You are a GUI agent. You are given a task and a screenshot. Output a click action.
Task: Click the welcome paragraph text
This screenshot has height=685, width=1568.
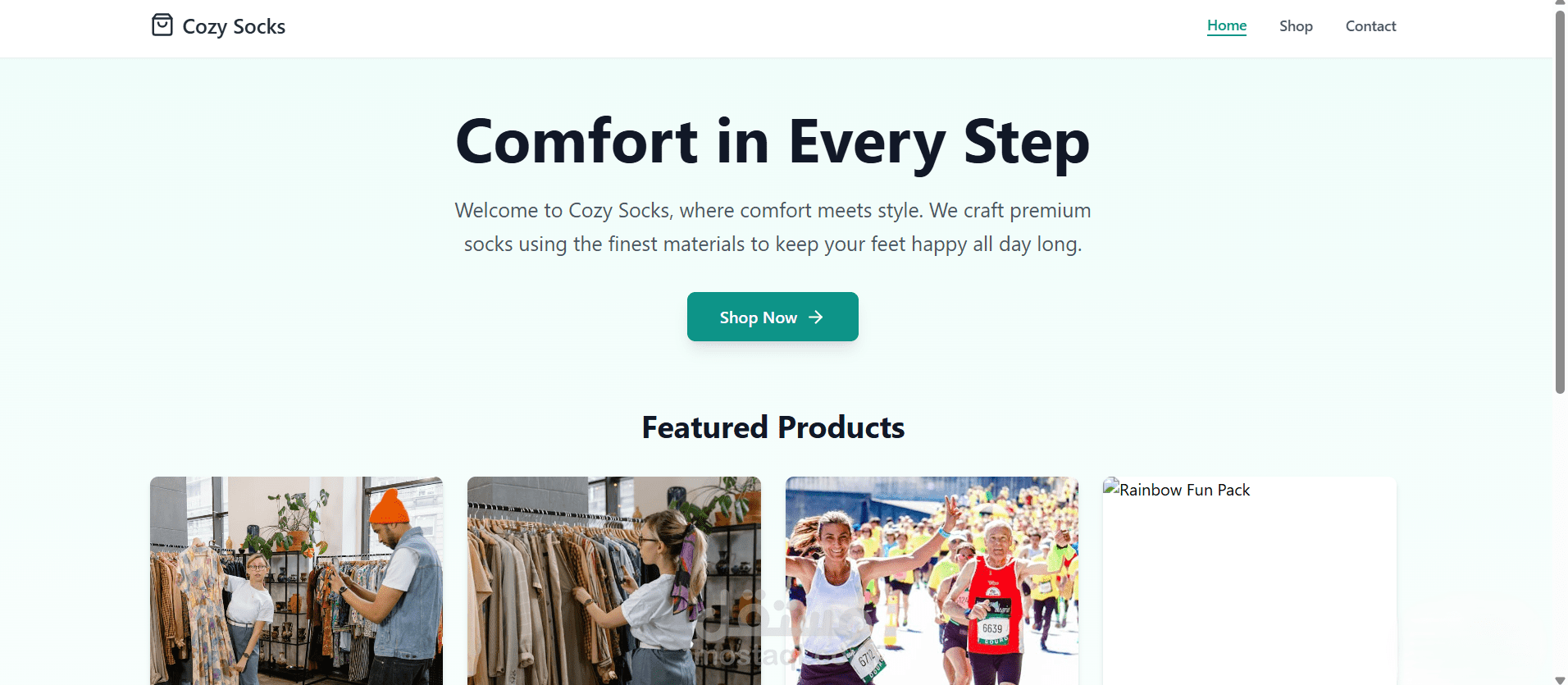773,227
